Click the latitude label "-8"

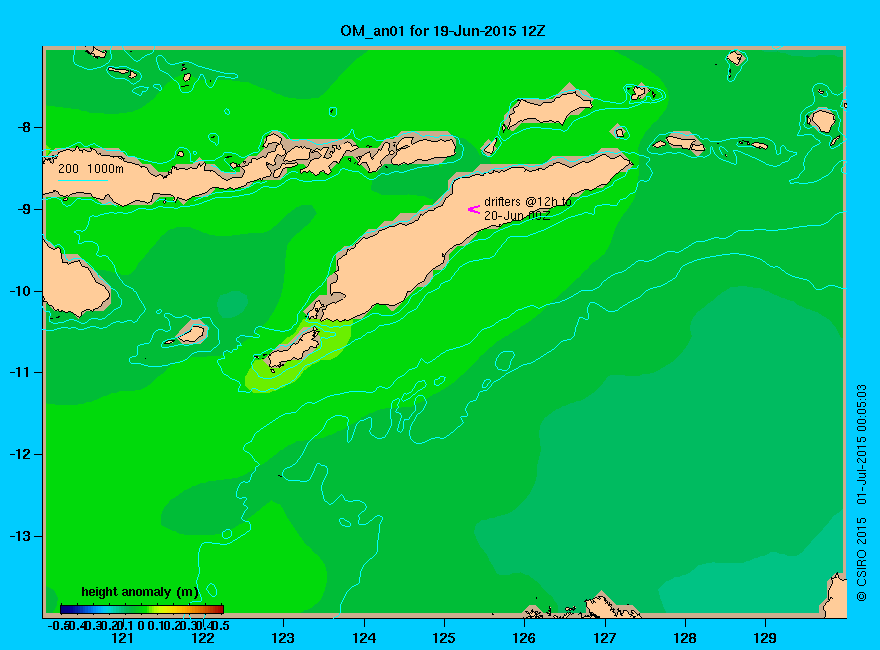coord(24,127)
